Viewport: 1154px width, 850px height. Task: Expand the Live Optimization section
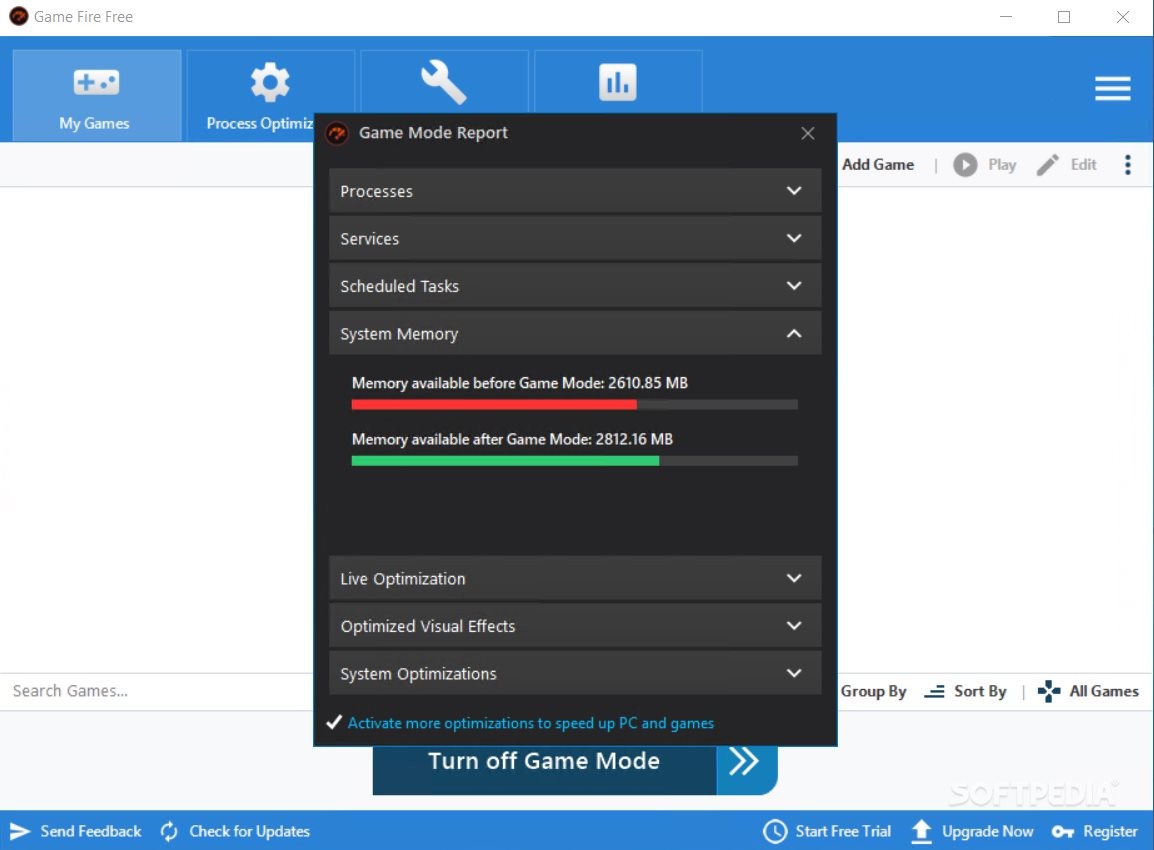tap(575, 578)
